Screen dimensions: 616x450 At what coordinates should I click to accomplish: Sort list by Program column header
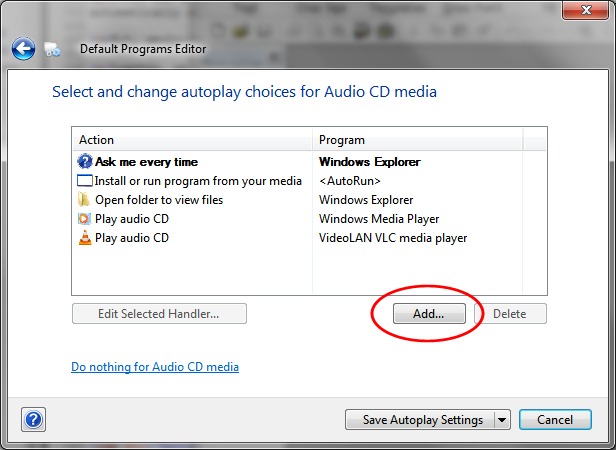[x=417, y=140]
